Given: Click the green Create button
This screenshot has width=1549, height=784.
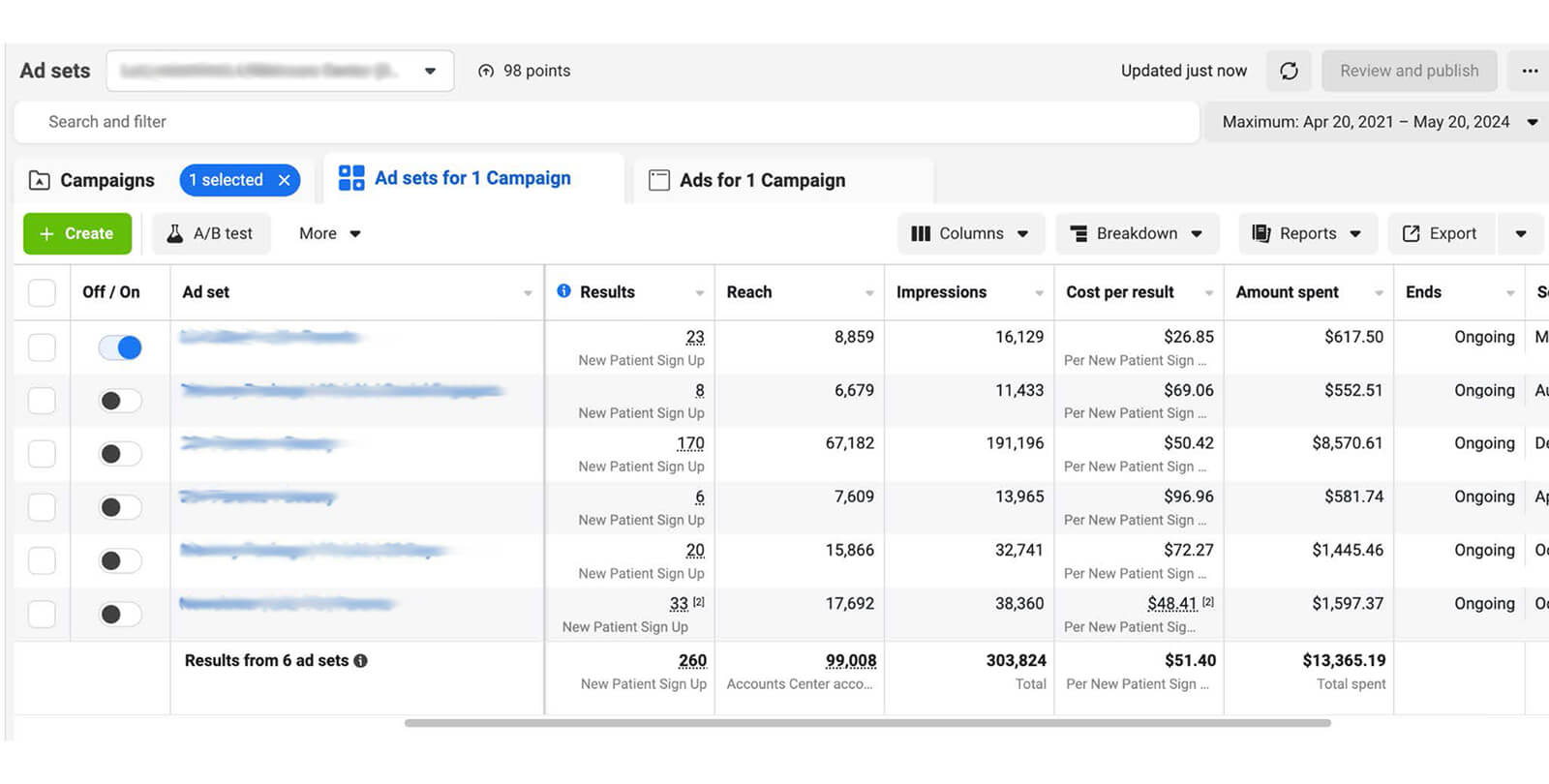Looking at the screenshot, I should [77, 233].
